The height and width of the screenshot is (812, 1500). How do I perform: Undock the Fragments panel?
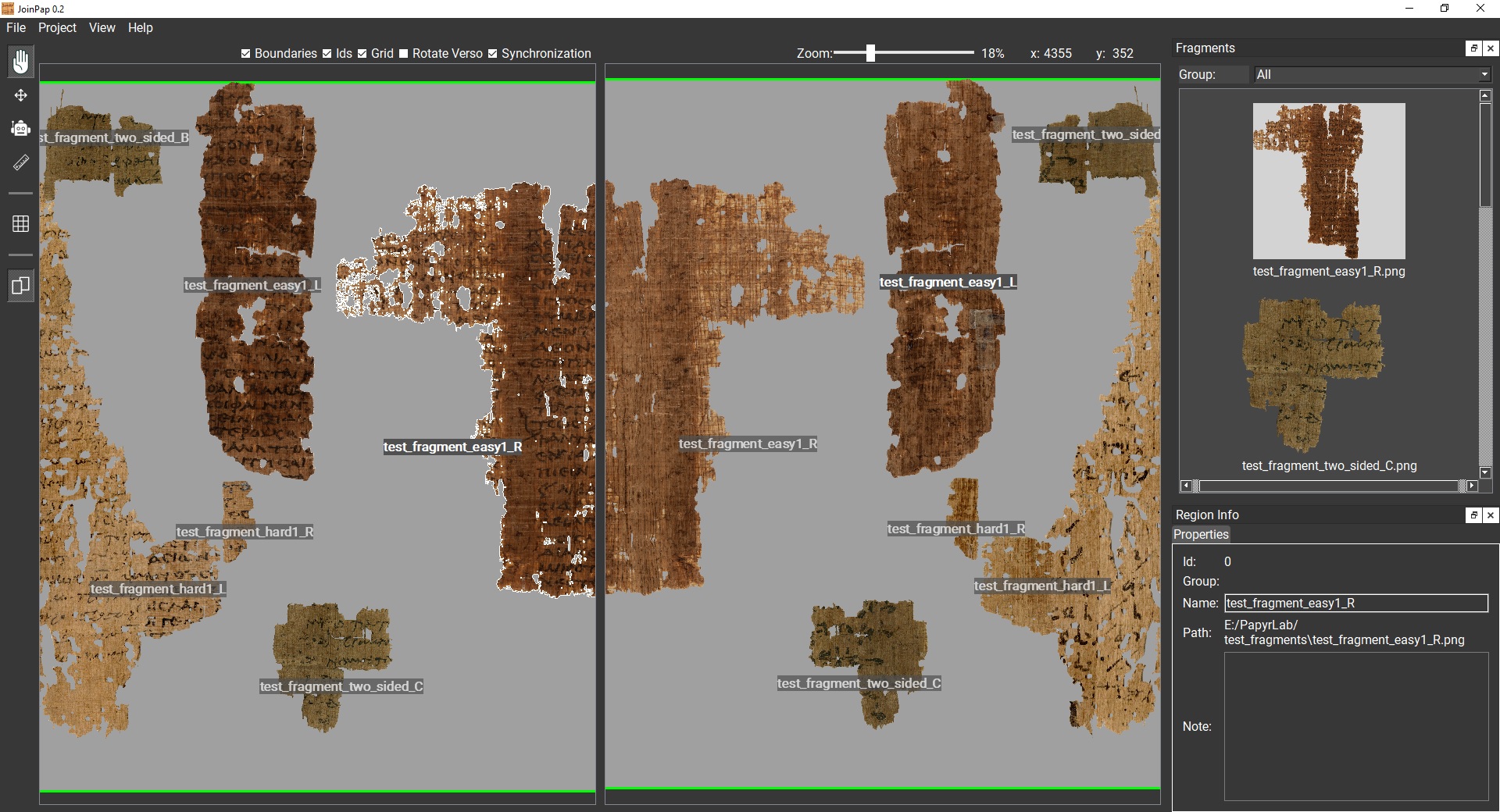(x=1473, y=48)
